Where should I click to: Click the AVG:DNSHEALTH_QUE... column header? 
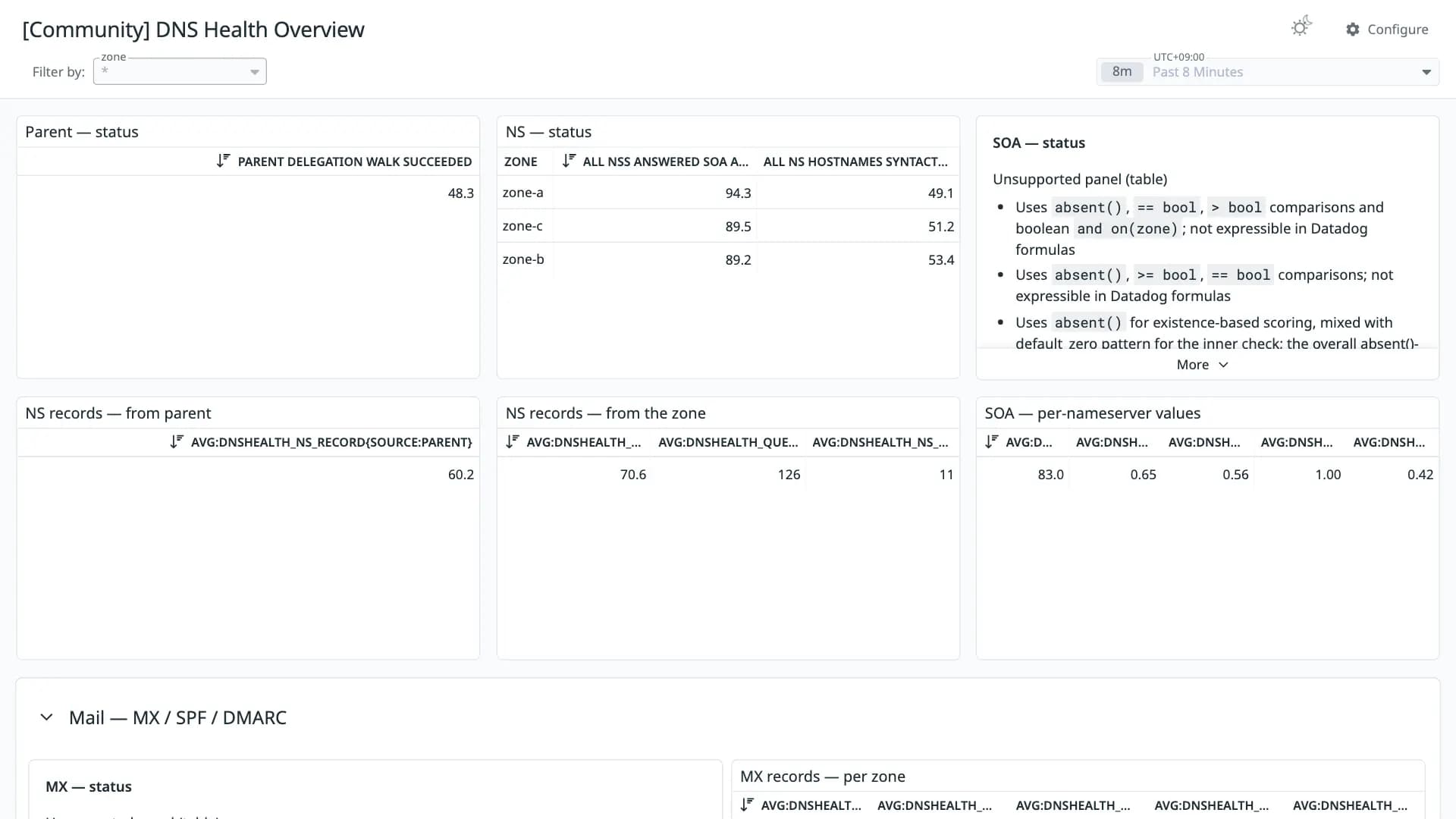pos(728,442)
